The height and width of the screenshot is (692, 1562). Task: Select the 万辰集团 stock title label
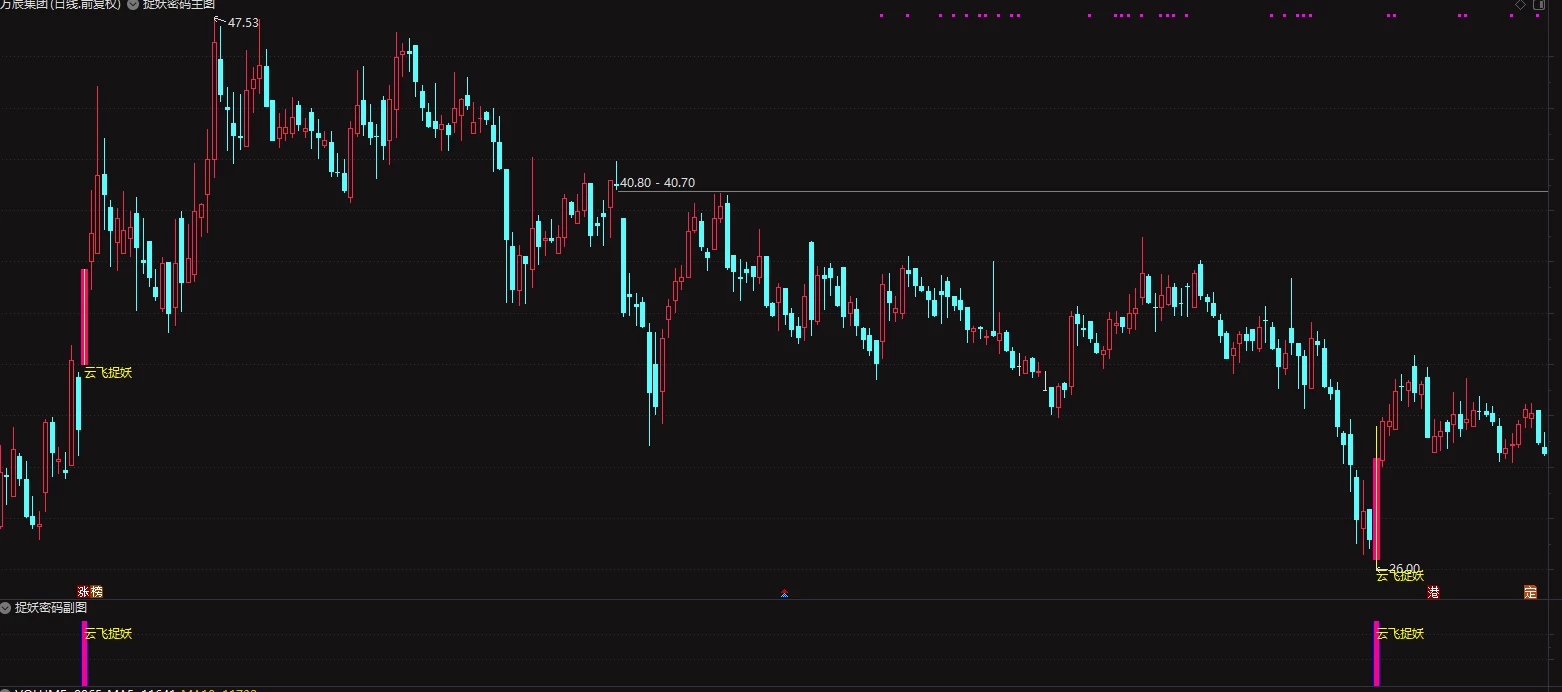pyautogui.click(x=60, y=5)
